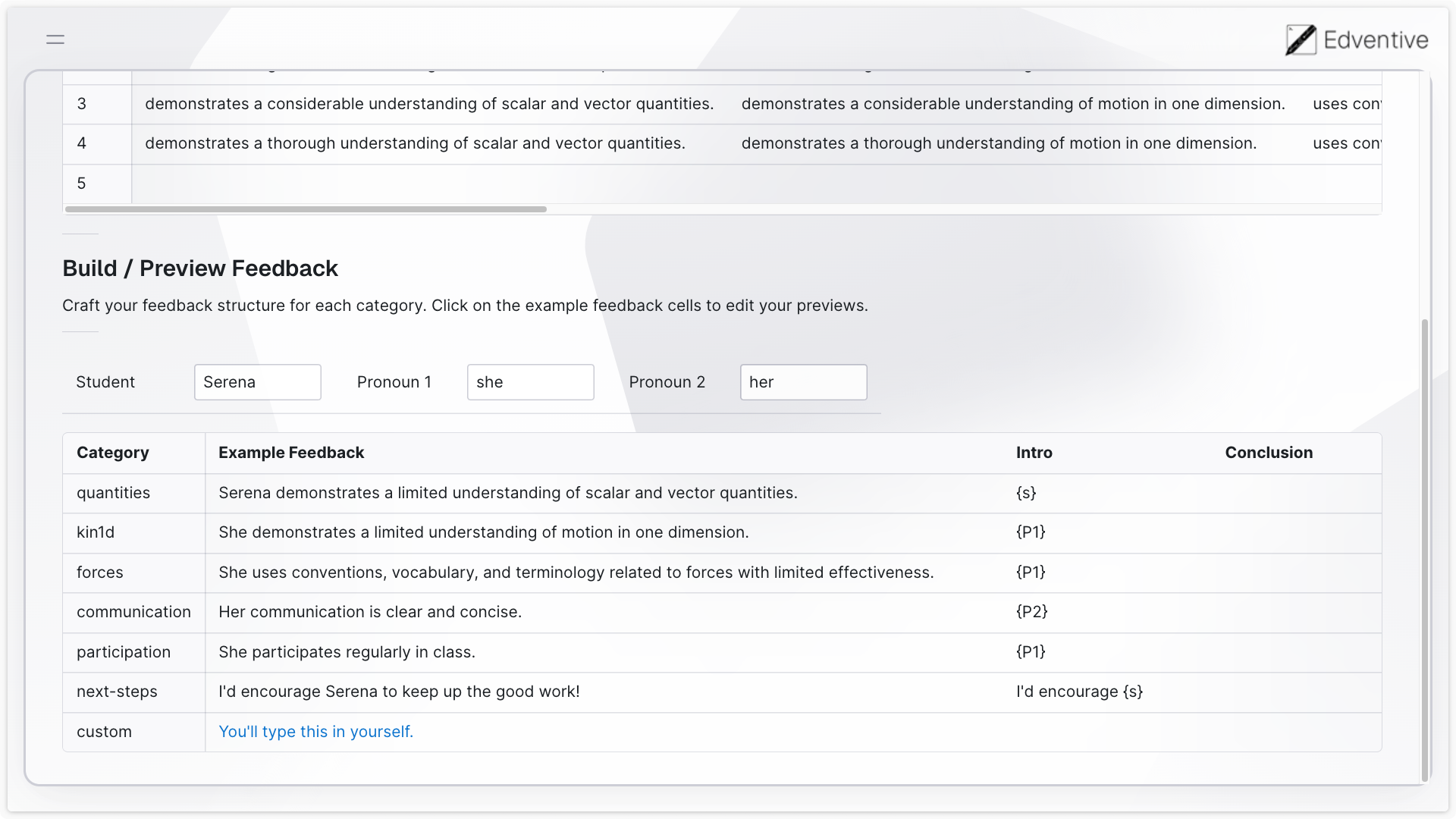Click 'You'll type this in yourself.' text
1456x819 pixels.
pyautogui.click(x=316, y=732)
